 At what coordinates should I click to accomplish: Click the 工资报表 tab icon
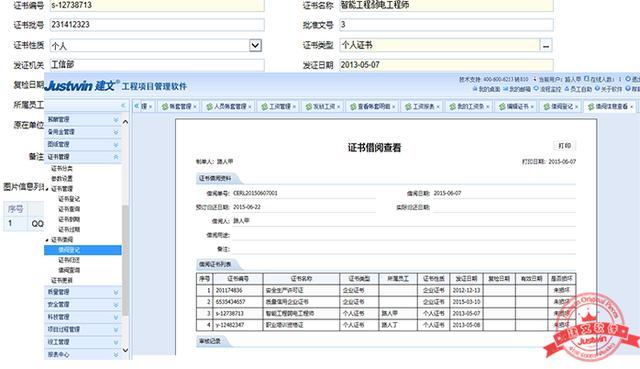(x=408, y=107)
